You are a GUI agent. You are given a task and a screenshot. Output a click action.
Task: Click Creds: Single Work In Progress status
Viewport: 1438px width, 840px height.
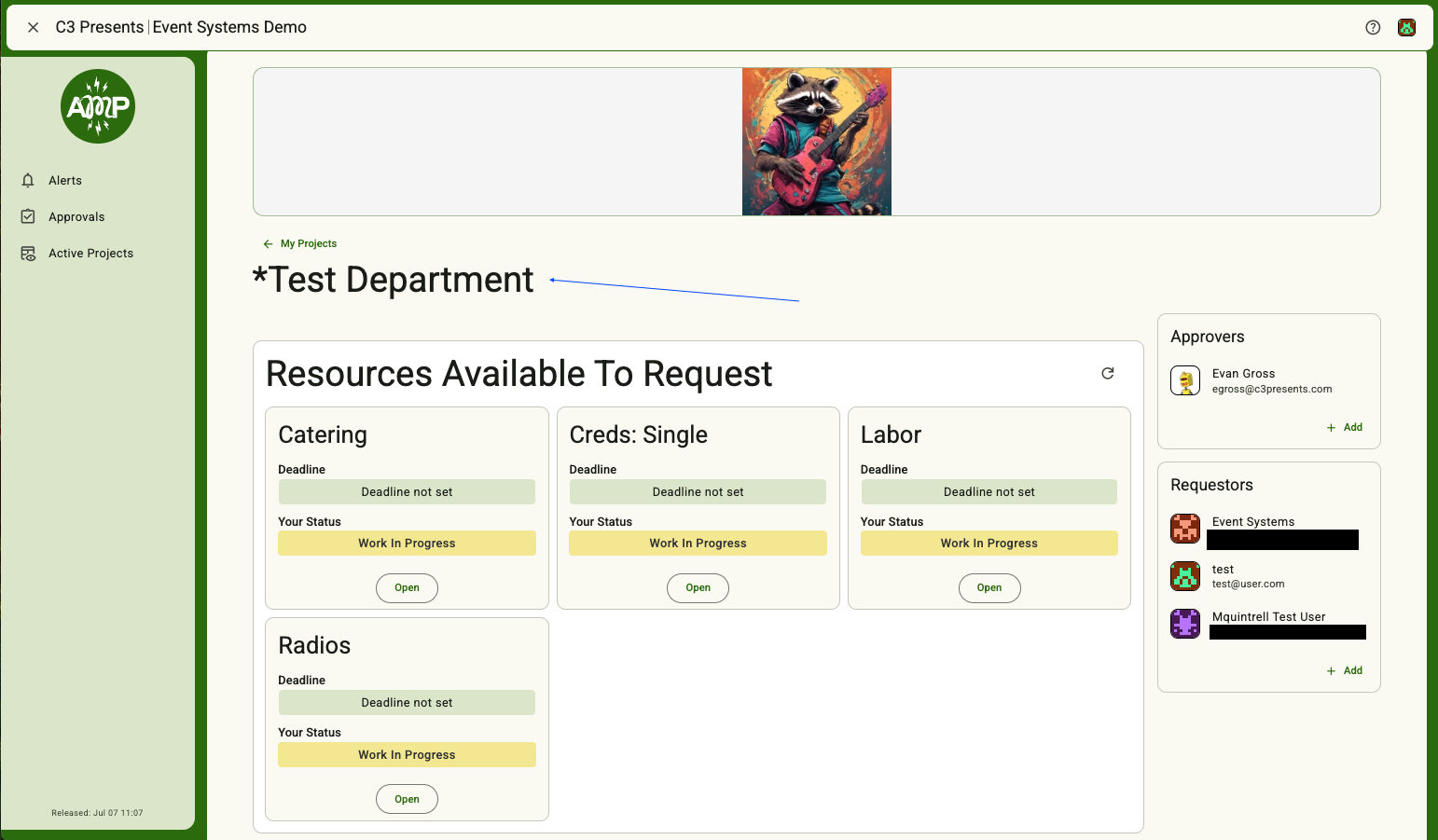[x=698, y=543]
